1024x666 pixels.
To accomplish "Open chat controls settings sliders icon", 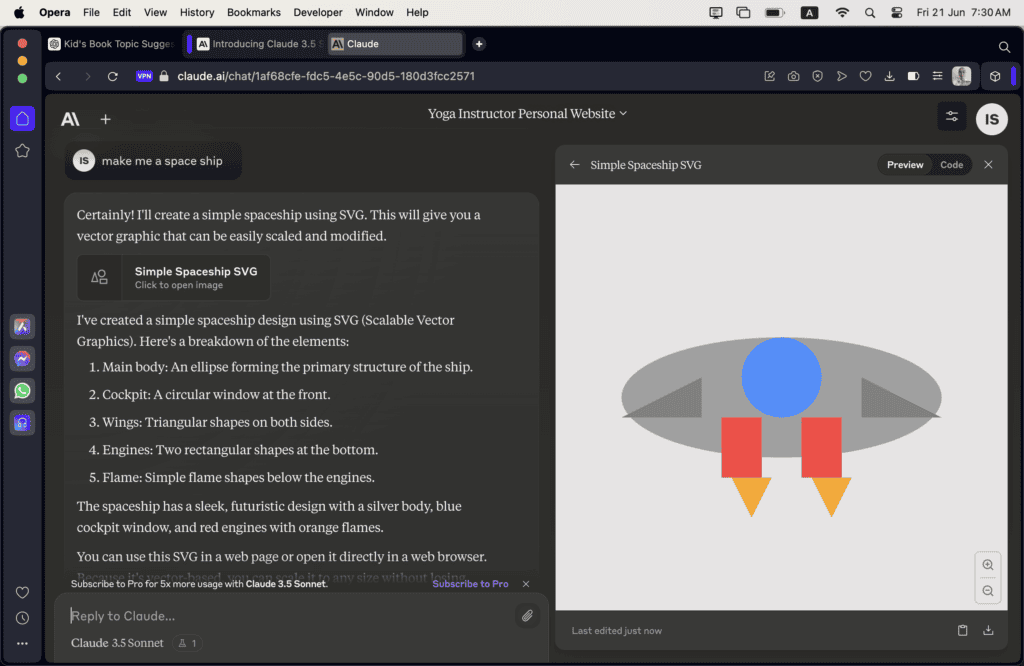I will 952,117.
